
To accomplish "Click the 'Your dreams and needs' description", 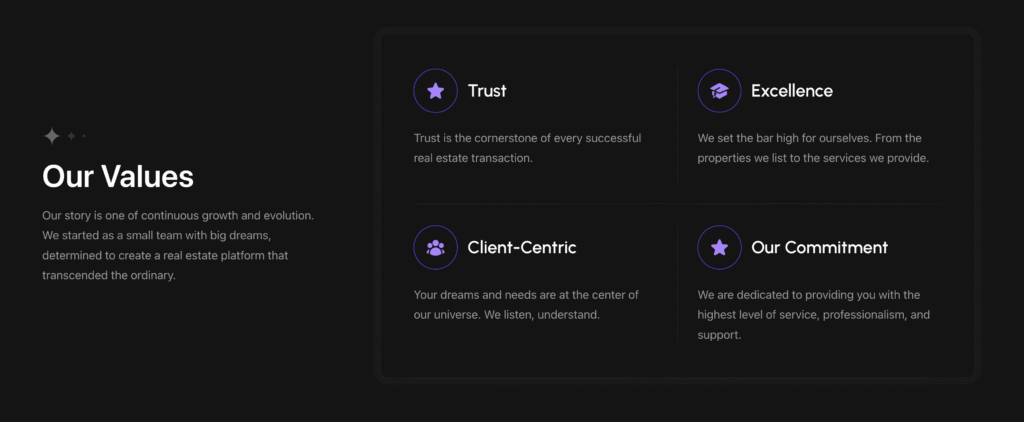I will [526, 305].
